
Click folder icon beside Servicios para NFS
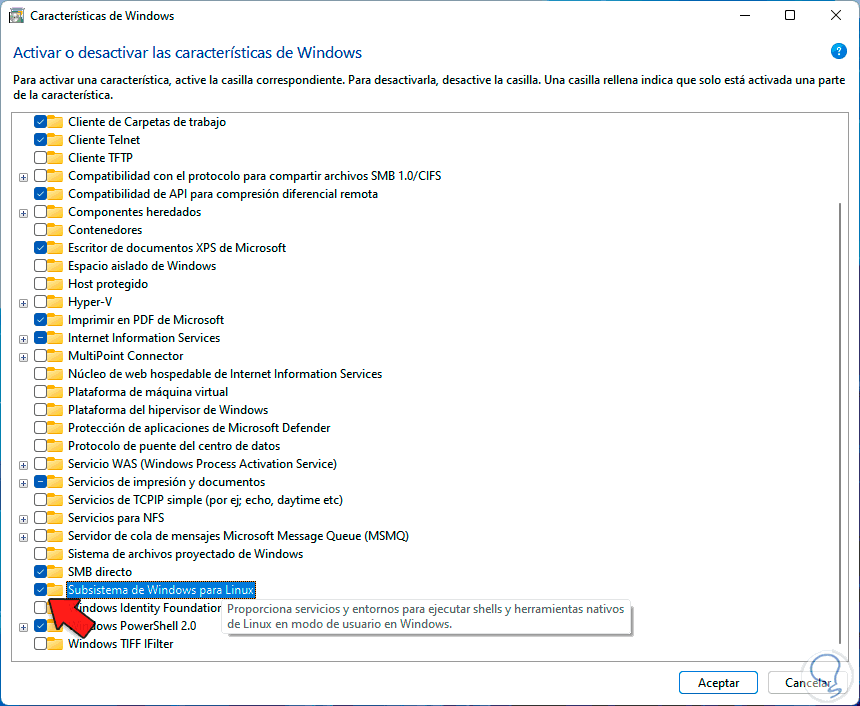click(55, 518)
